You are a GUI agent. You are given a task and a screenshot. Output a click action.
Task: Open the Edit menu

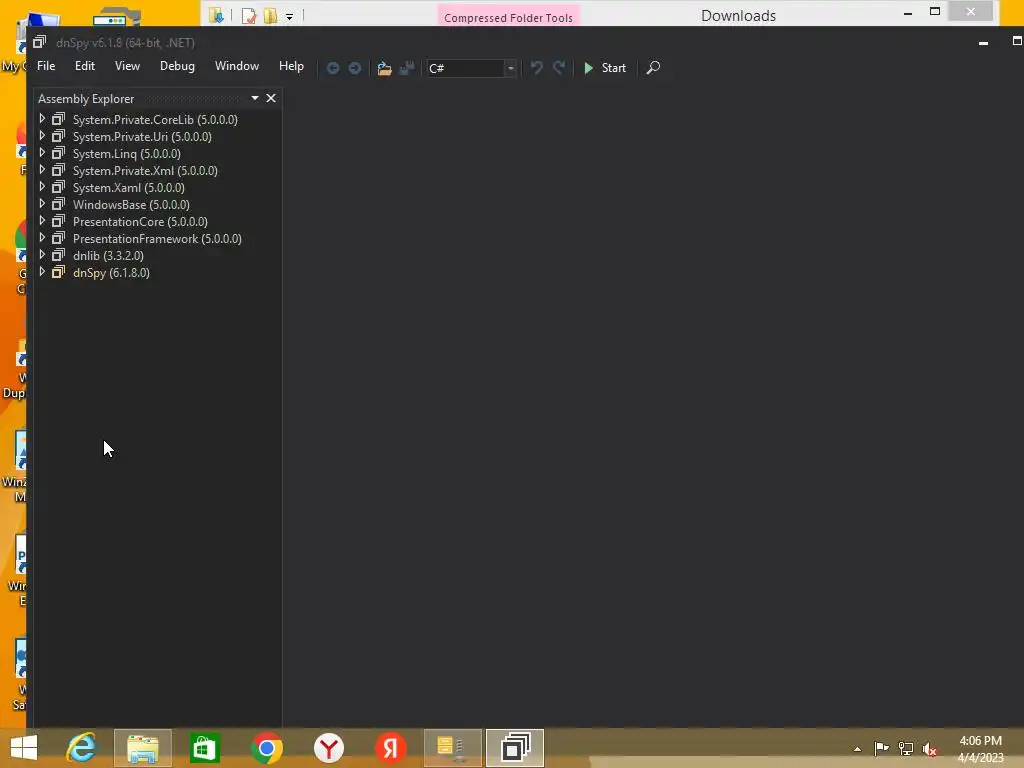(84, 66)
